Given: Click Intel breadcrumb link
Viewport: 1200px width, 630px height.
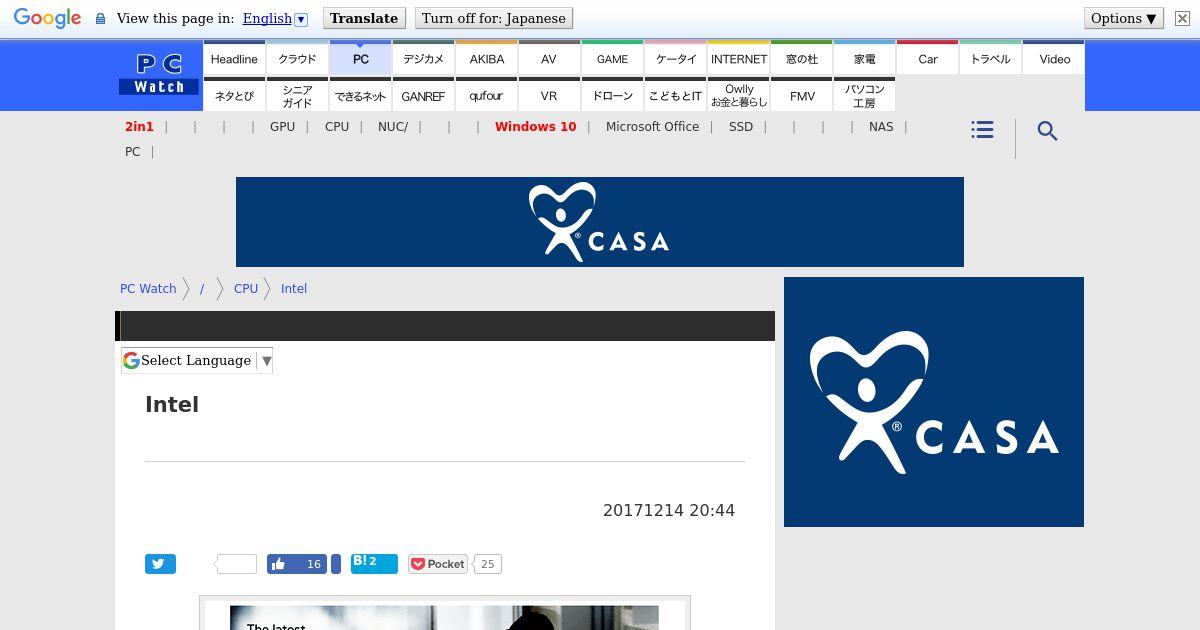Looking at the screenshot, I should [294, 288].
